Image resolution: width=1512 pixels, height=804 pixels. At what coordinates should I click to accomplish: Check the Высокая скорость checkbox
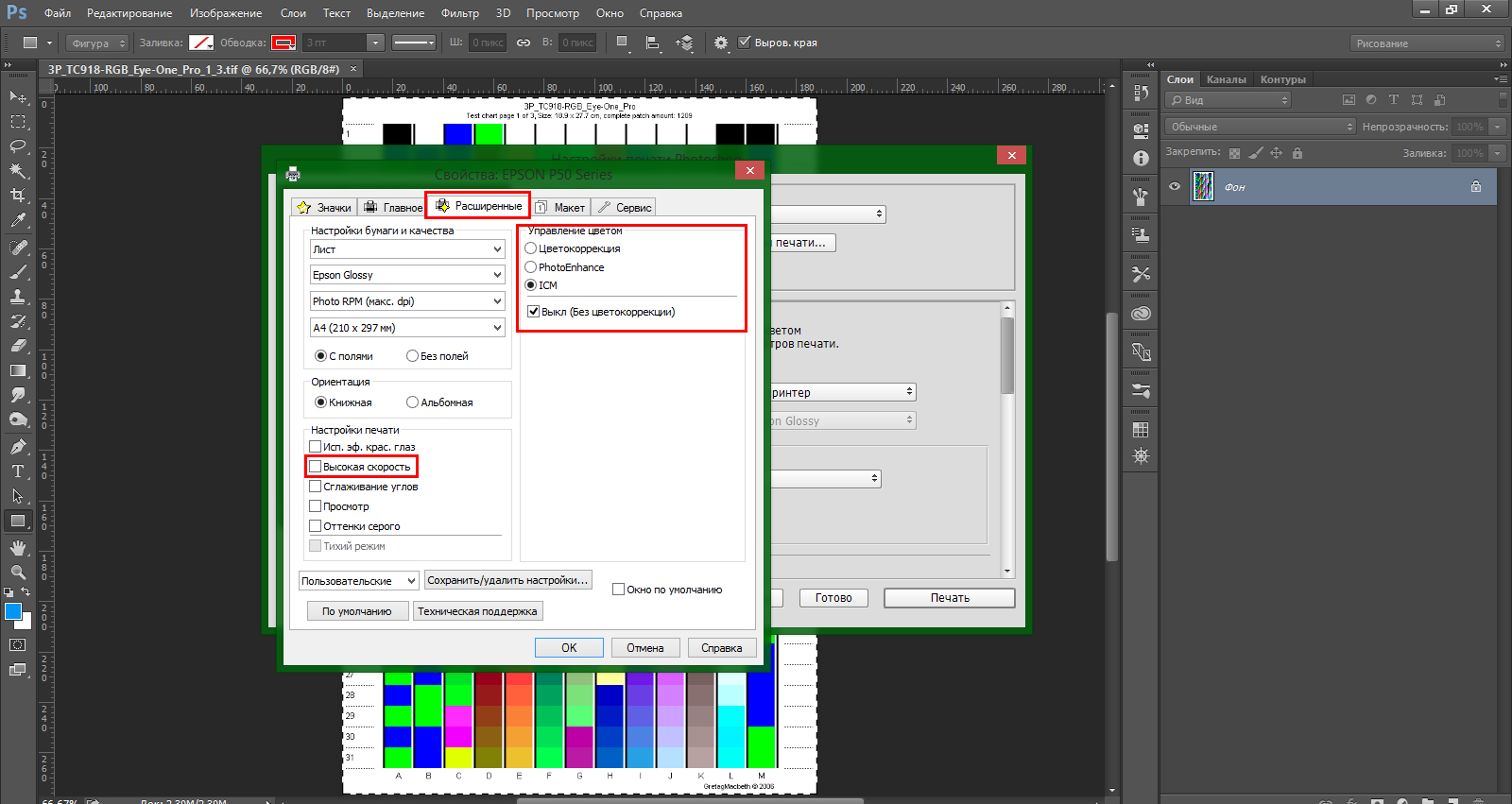point(316,467)
